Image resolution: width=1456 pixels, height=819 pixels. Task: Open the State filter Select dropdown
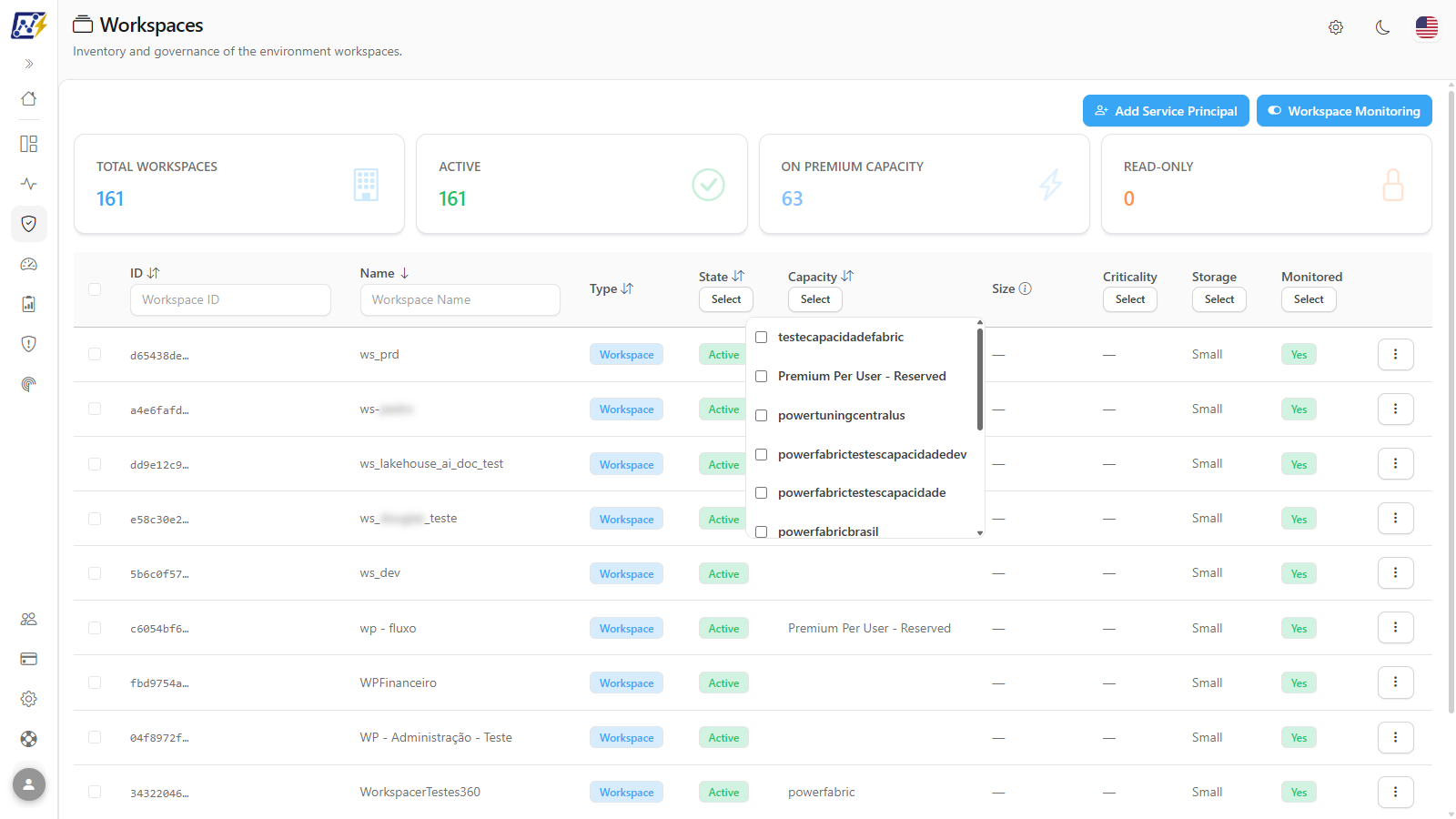(x=726, y=299)
